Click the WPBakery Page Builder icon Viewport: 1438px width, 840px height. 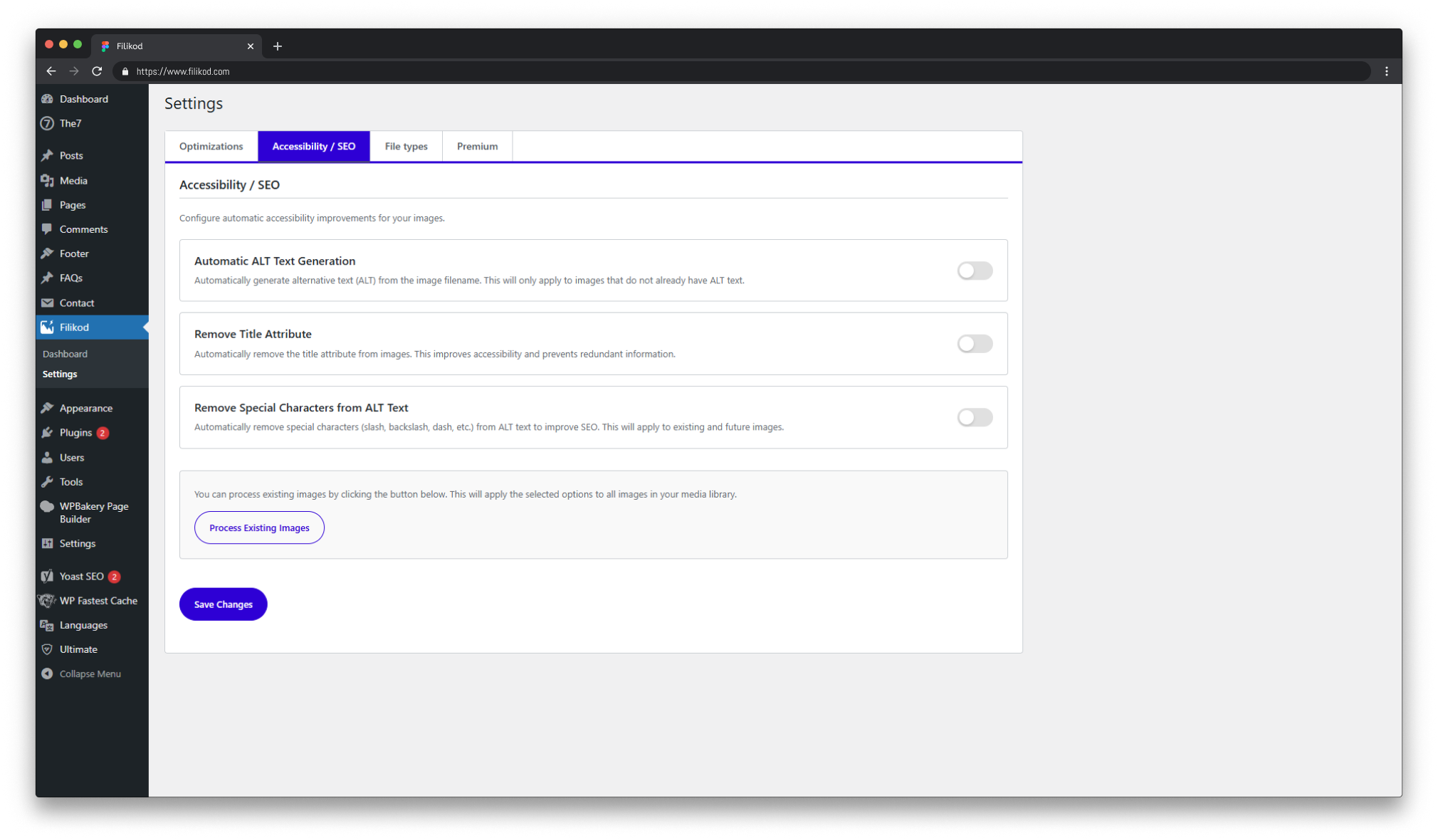tap(47, 506)
